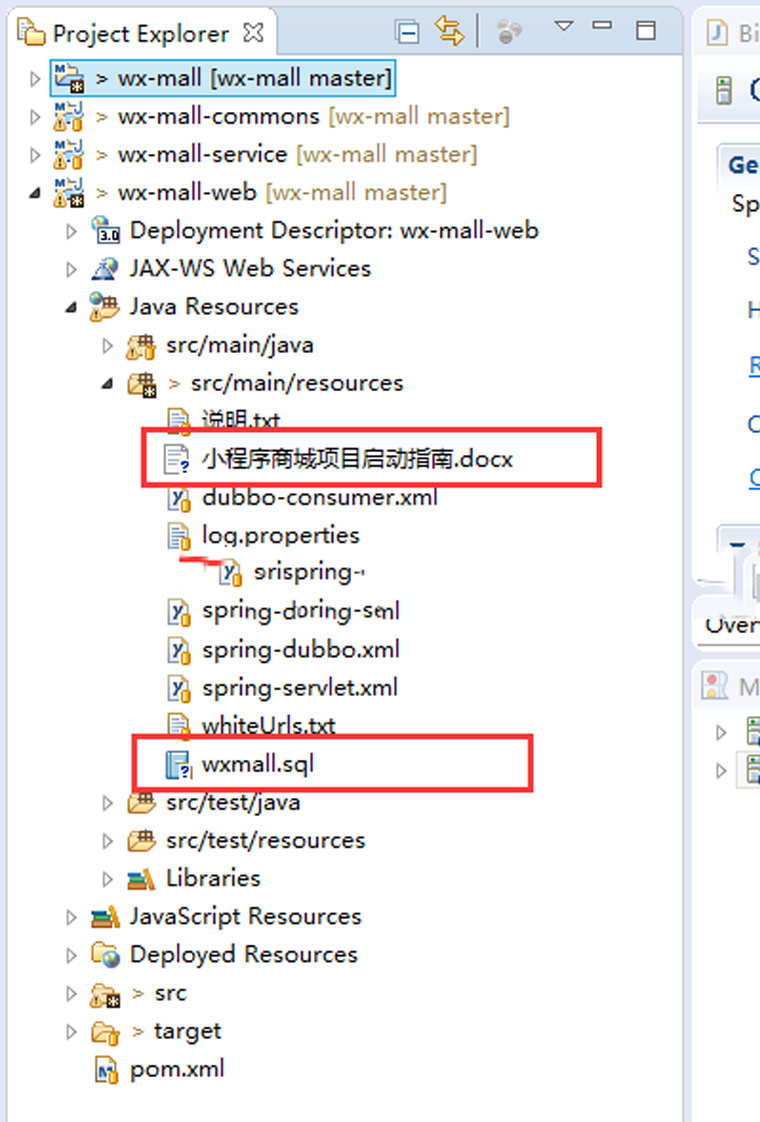Toggle Link with Editor icon

tap(450, 31)
